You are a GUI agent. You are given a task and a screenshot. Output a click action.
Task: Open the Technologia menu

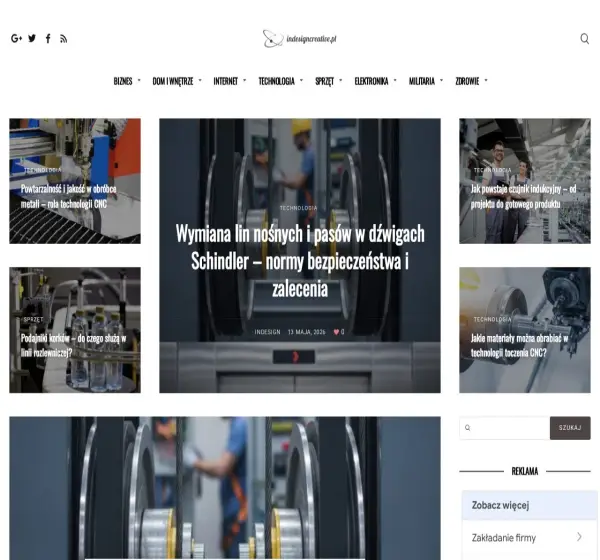[x=276, y=81]
